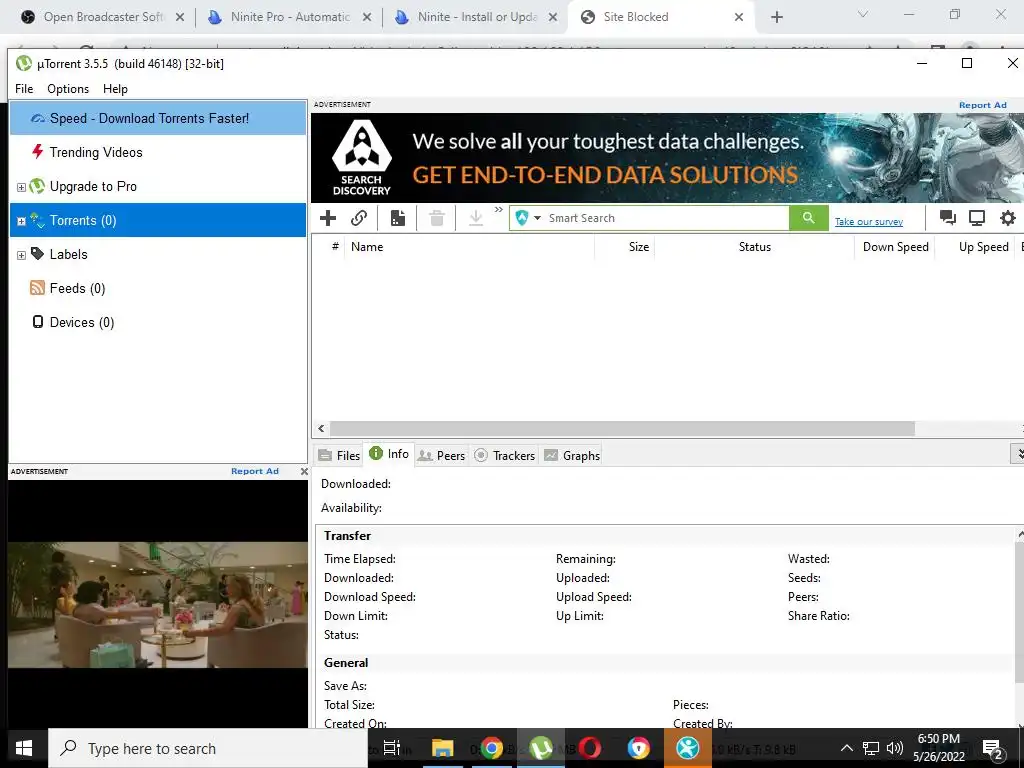Screen dimensions: 1024x768
Task: Select Speed - Download Torrents Faster! item
Action: coord(157,118)
